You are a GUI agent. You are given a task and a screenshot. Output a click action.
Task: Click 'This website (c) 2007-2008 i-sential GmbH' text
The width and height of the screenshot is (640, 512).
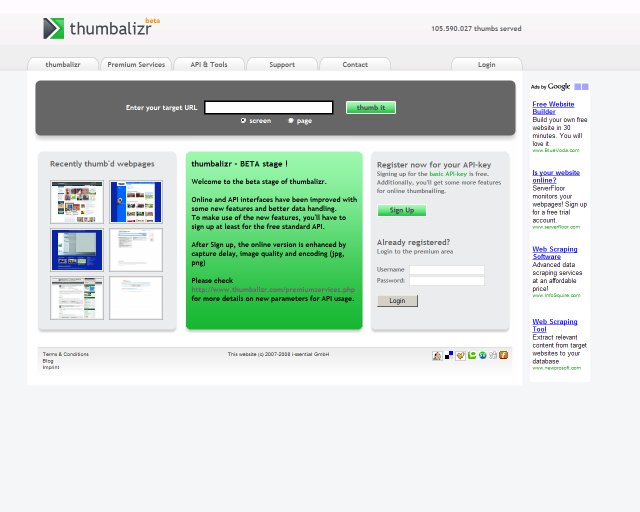point(278,354)
